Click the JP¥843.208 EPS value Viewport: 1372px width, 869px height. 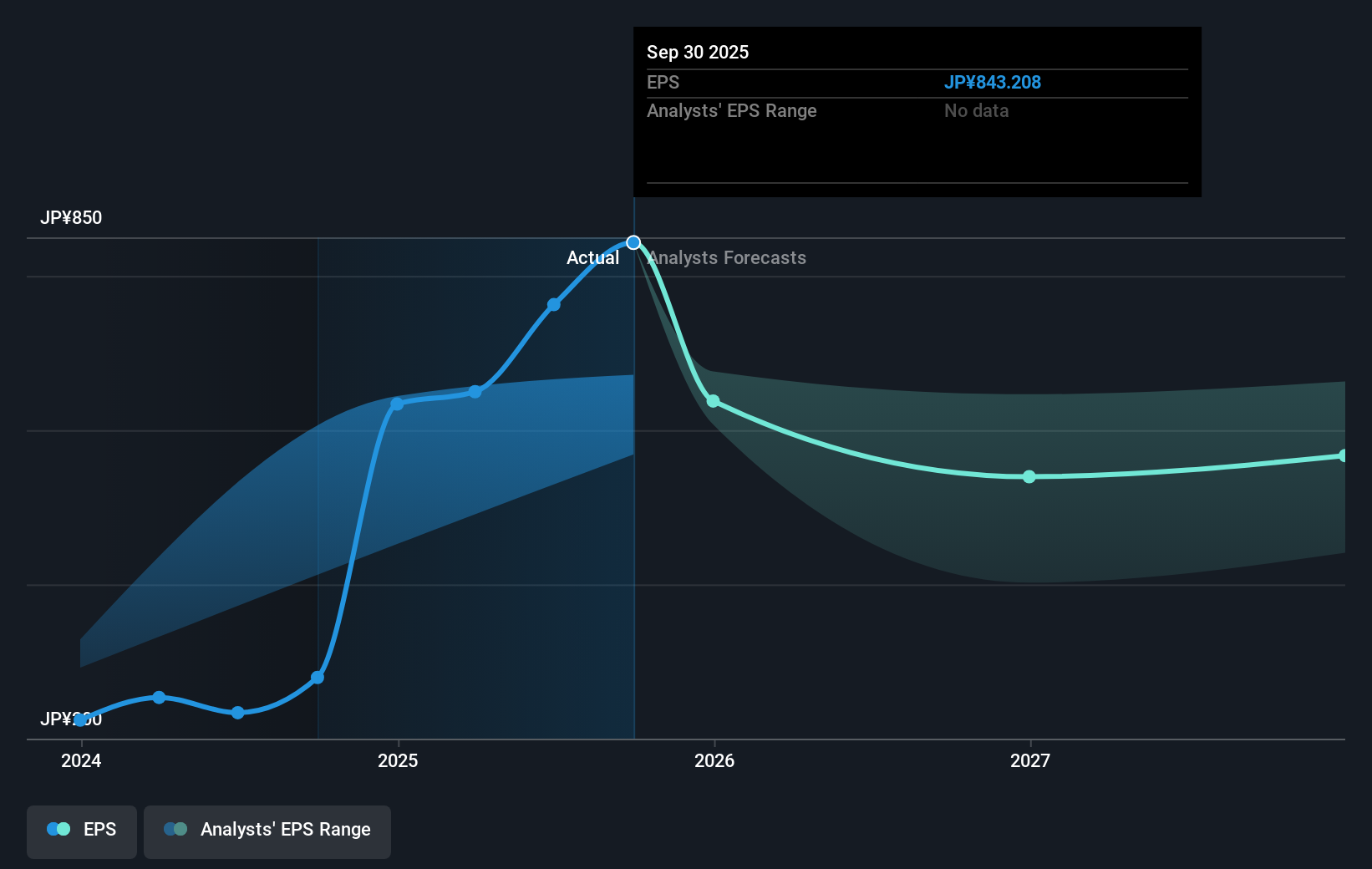[993, 83]
